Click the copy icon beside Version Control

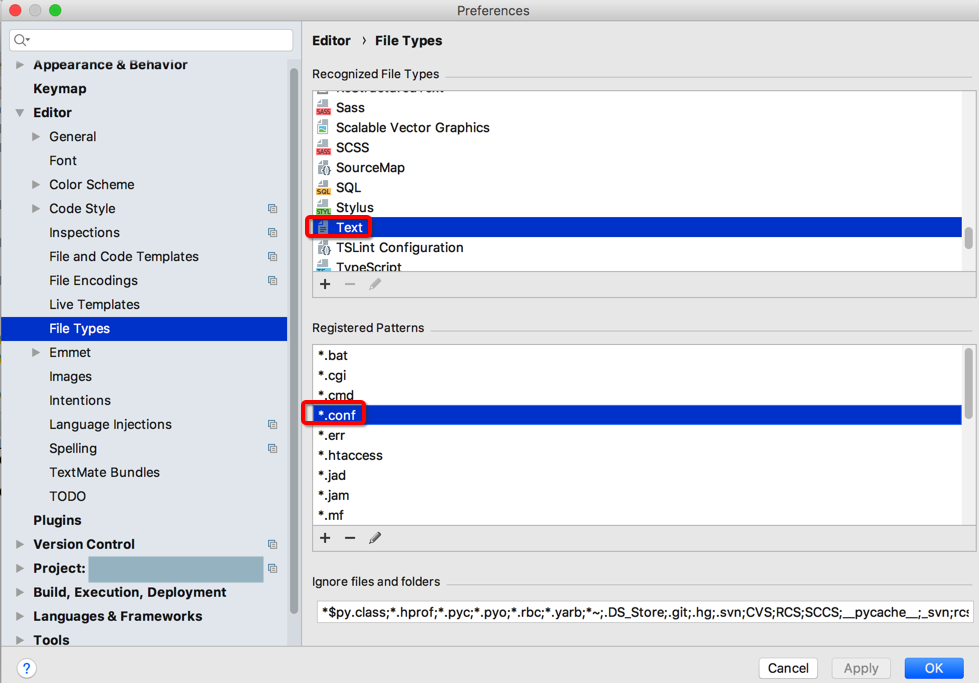point(272,545)
